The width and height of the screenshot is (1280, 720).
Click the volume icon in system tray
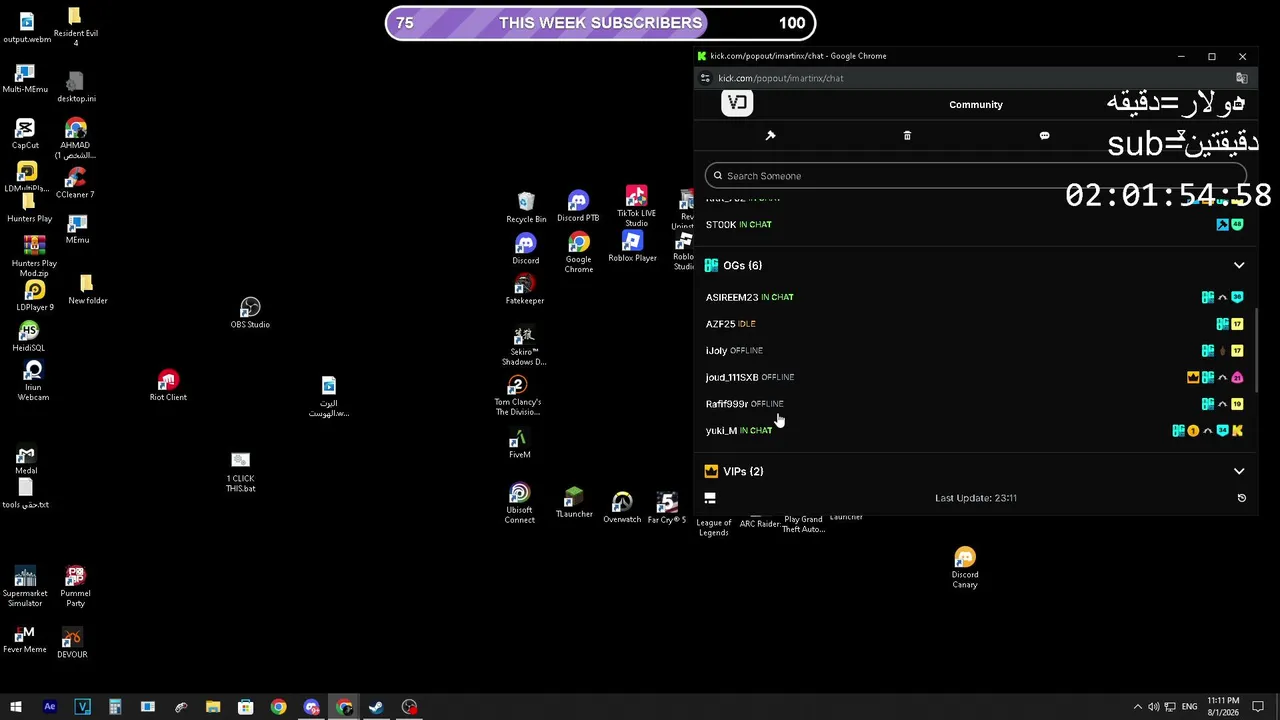[x=1154, y=707]
